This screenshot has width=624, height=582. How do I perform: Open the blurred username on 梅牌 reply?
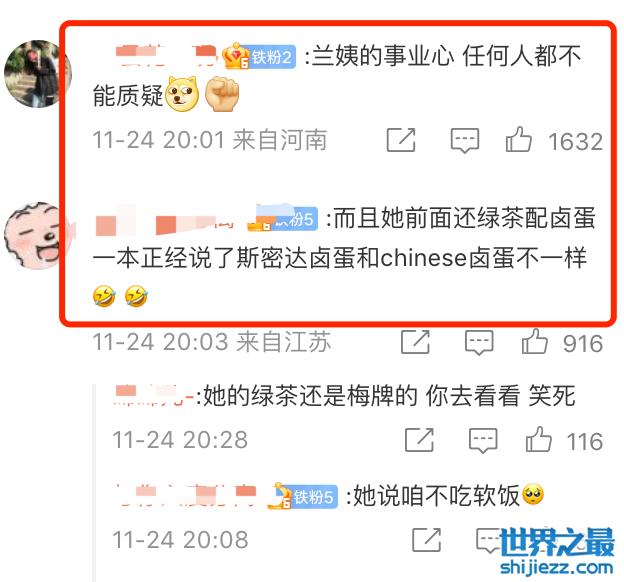pos(153,395)
